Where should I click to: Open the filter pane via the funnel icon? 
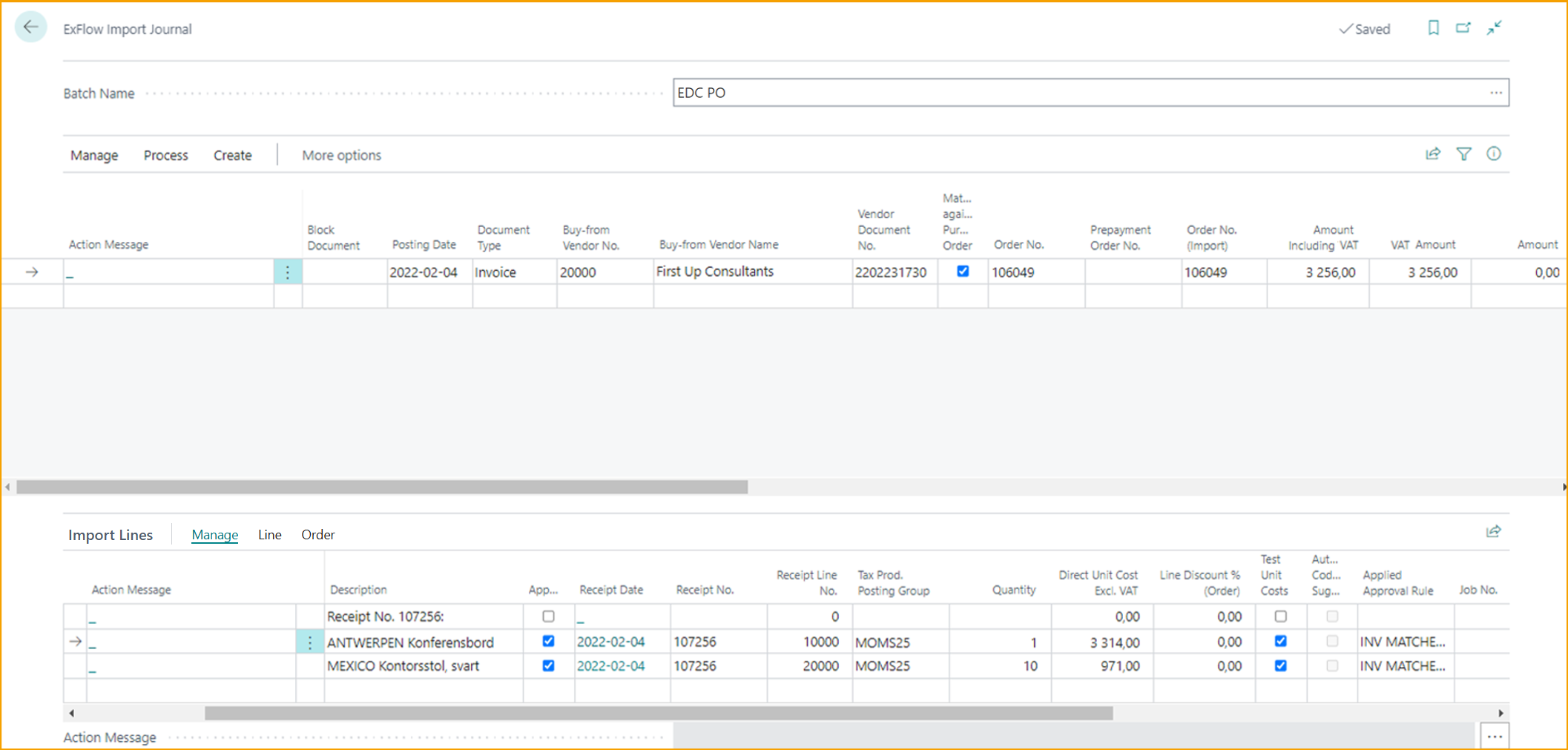[x=1464, y=154]
